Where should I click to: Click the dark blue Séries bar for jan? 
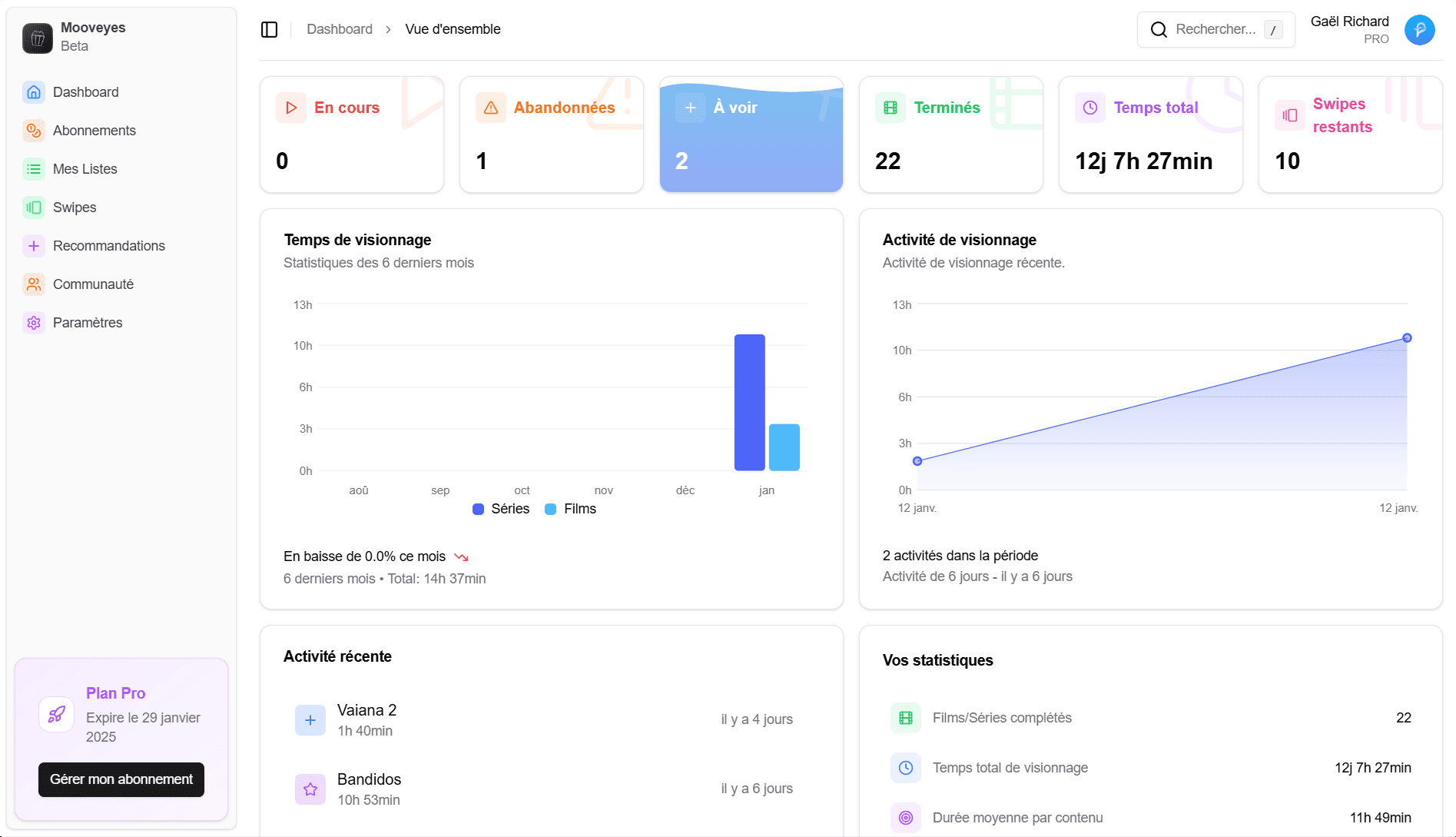[749, 402]
